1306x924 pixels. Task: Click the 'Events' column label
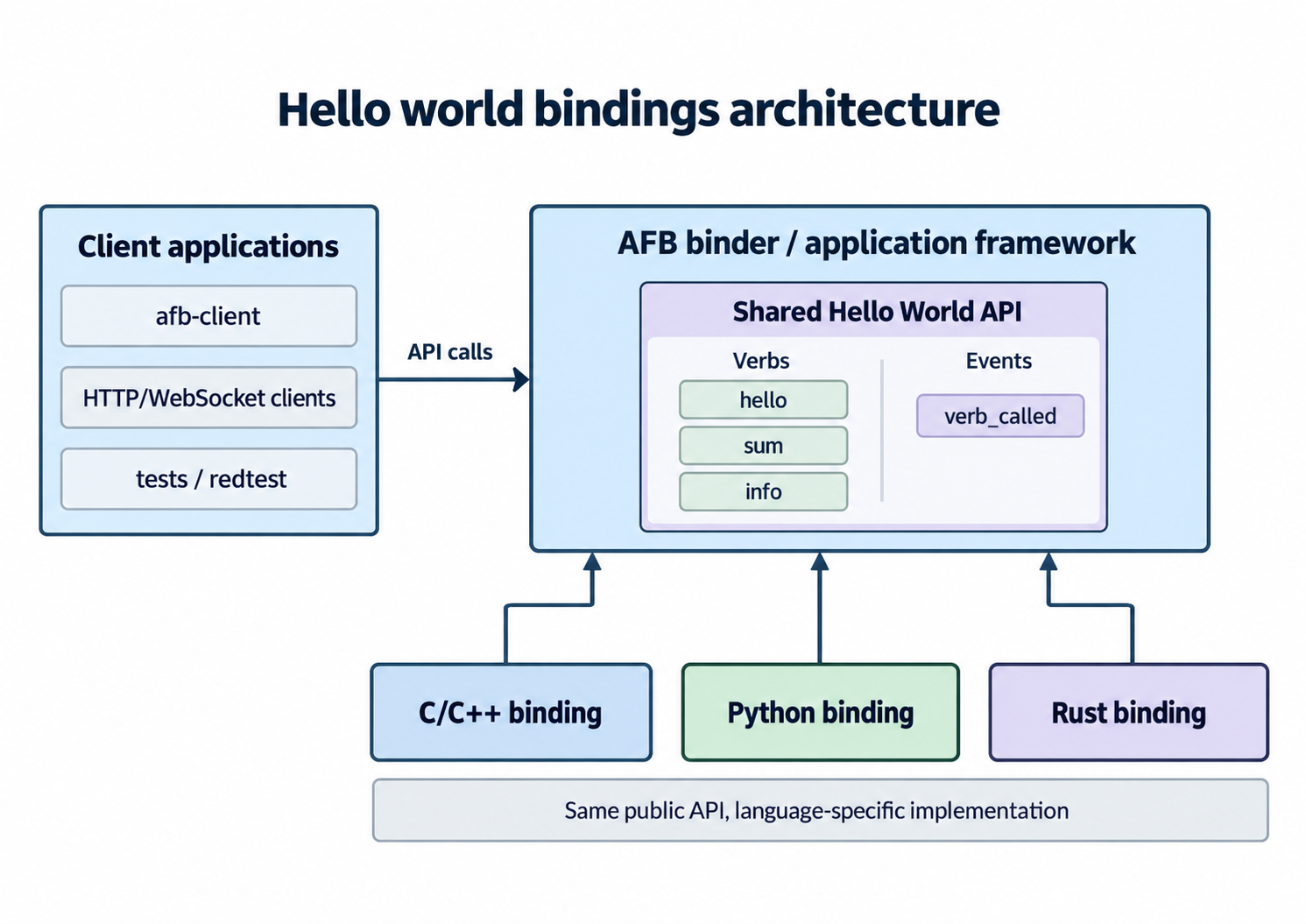(x=999, y=361)
